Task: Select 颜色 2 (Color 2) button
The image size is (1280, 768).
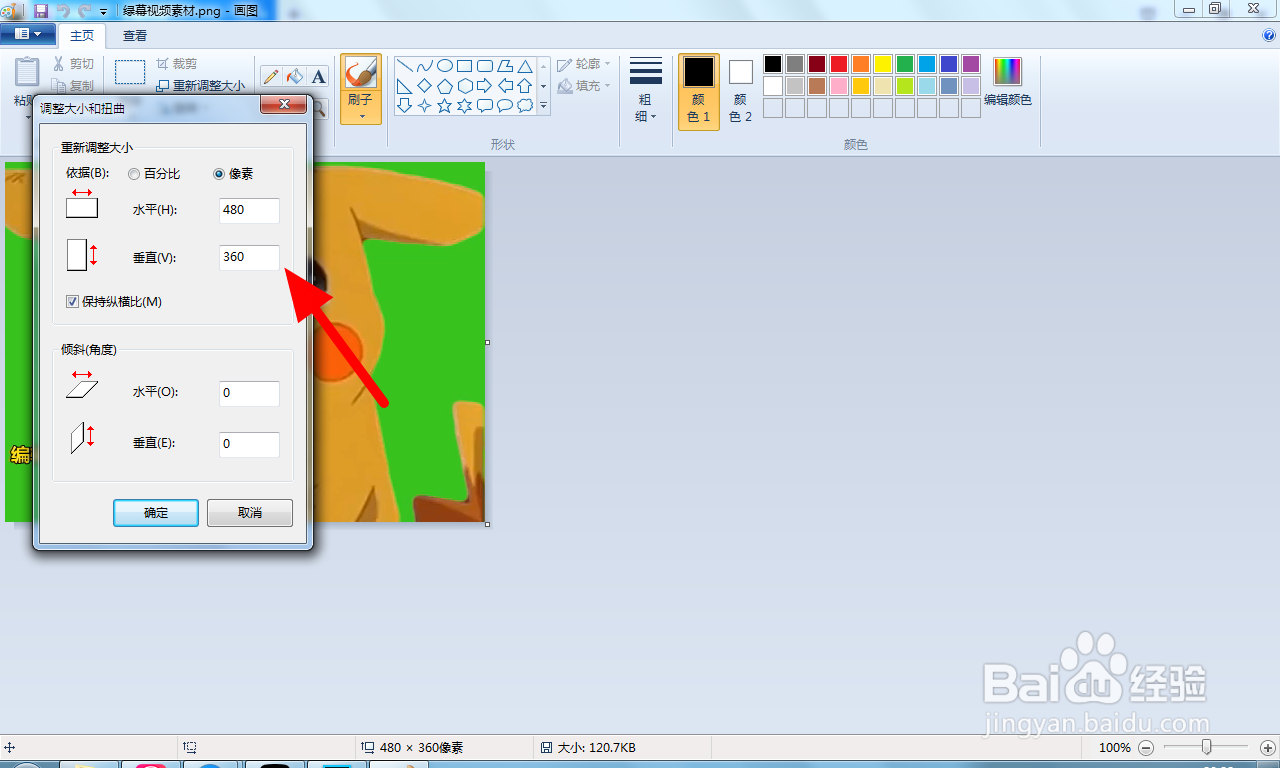Action: coord(740,92)
